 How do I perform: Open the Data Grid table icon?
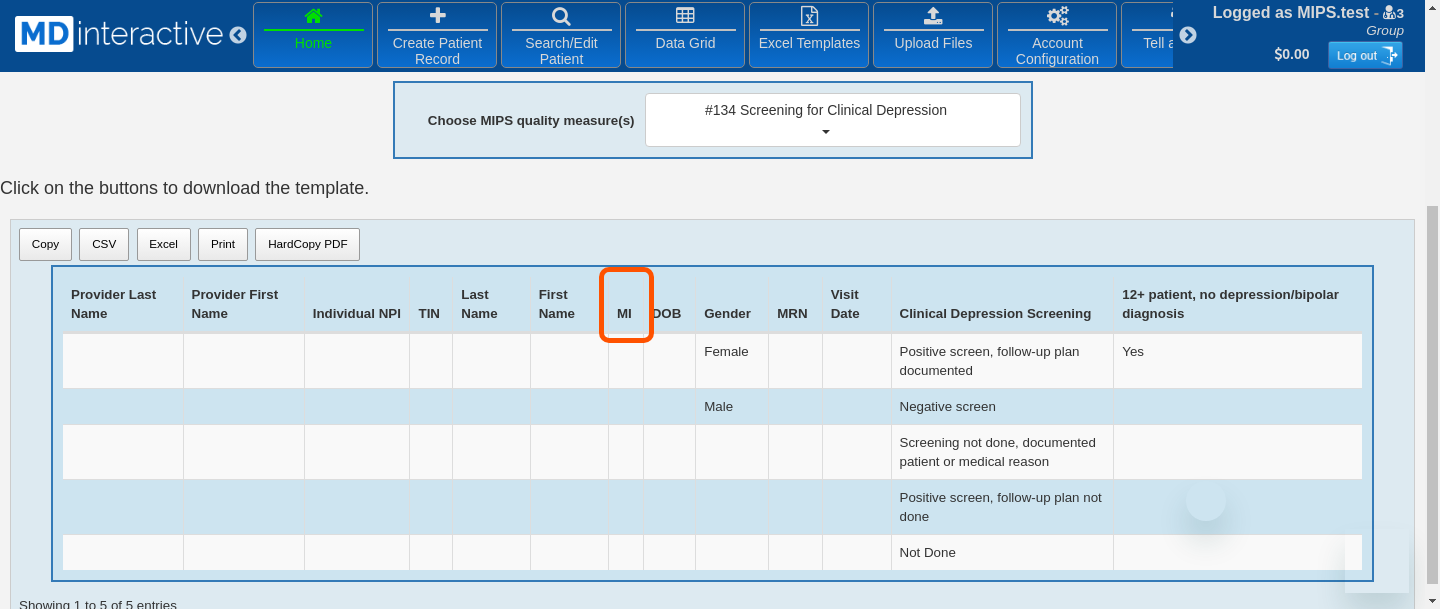(685, 16)
